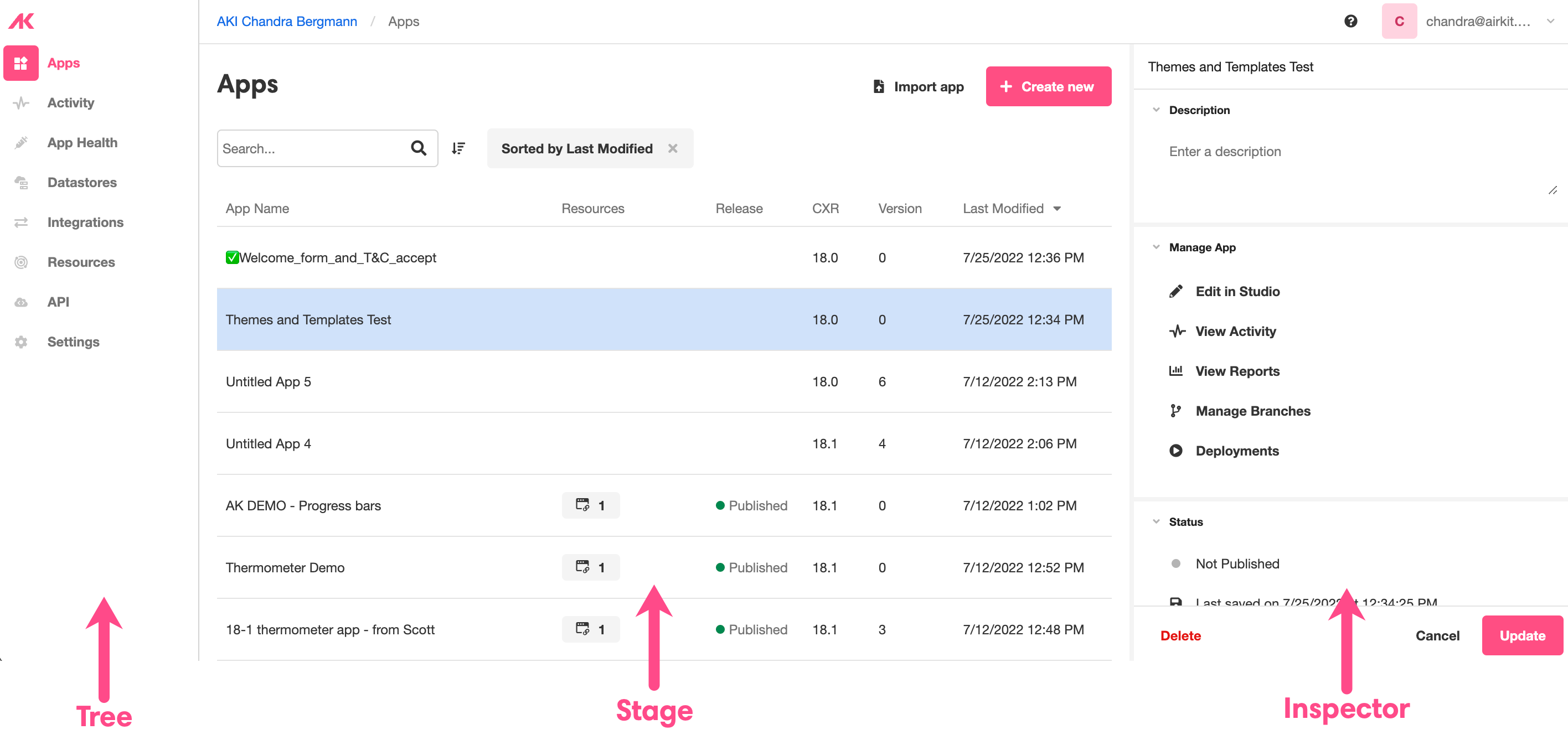
Task: Click the Create new button
Action: tap(1048, 86)
